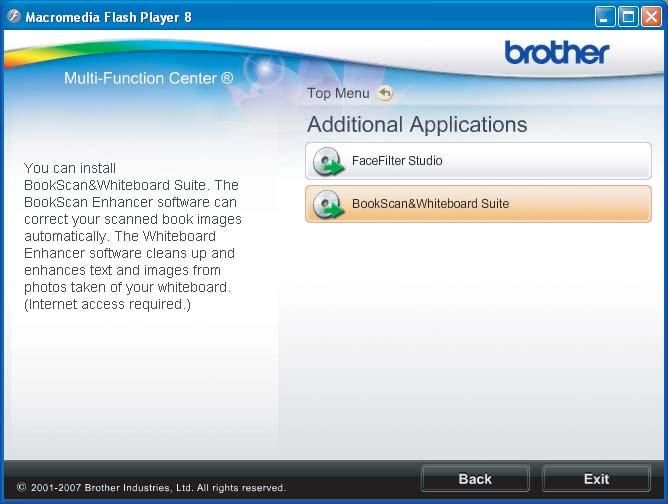
Task: Minimize the Macromedia Flash Player window
Action: point(604,17)
